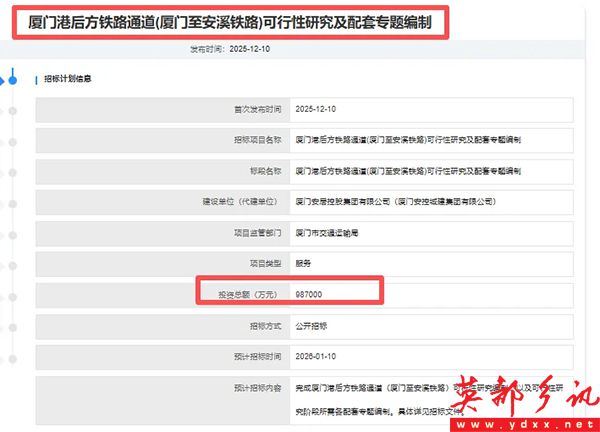The height and width of the screenshot is (432, 600).
Task: Click the 预计招标时间 value 2026-01-10
Action: pos(318,356)
